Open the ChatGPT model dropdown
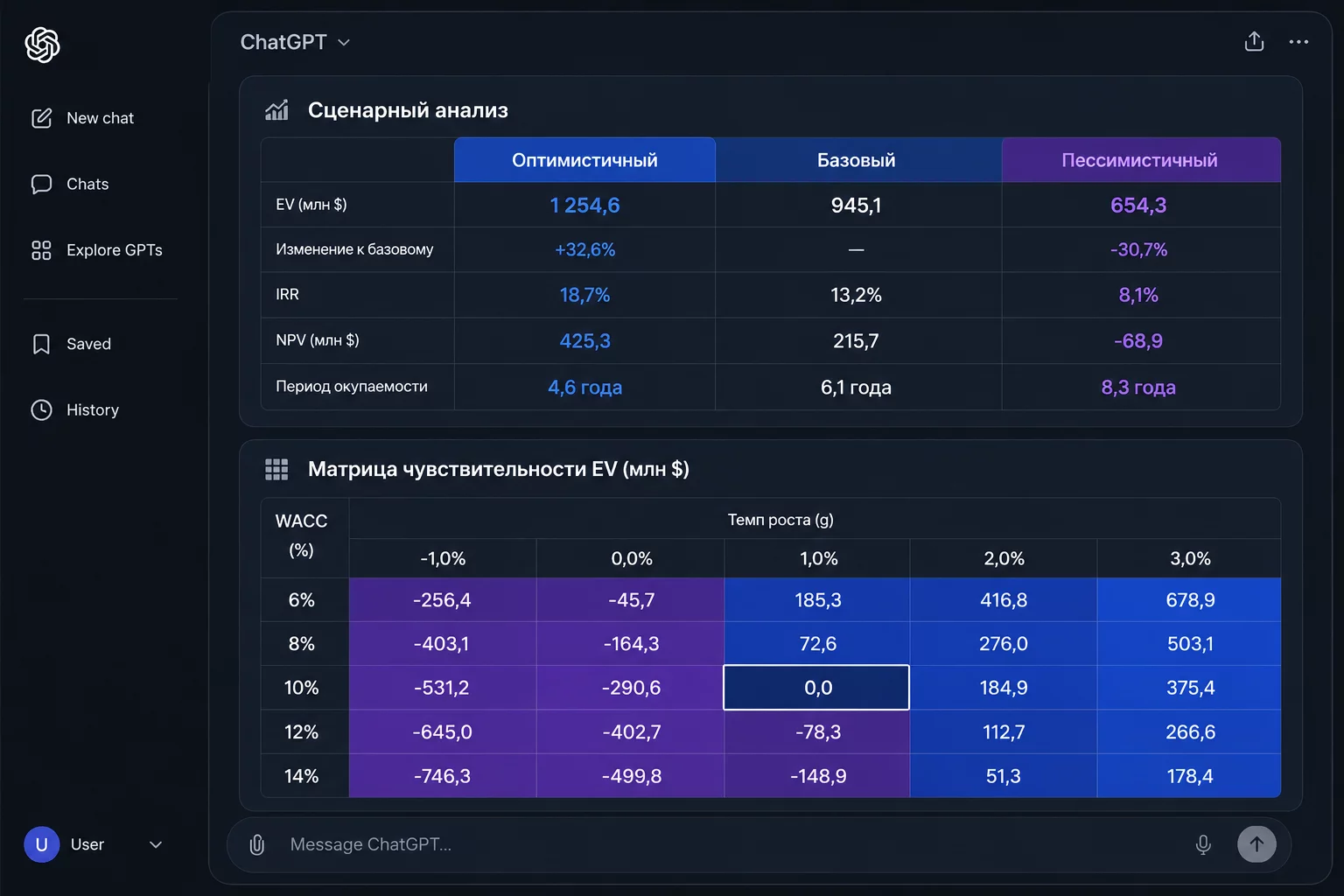 tap(296, 42)
